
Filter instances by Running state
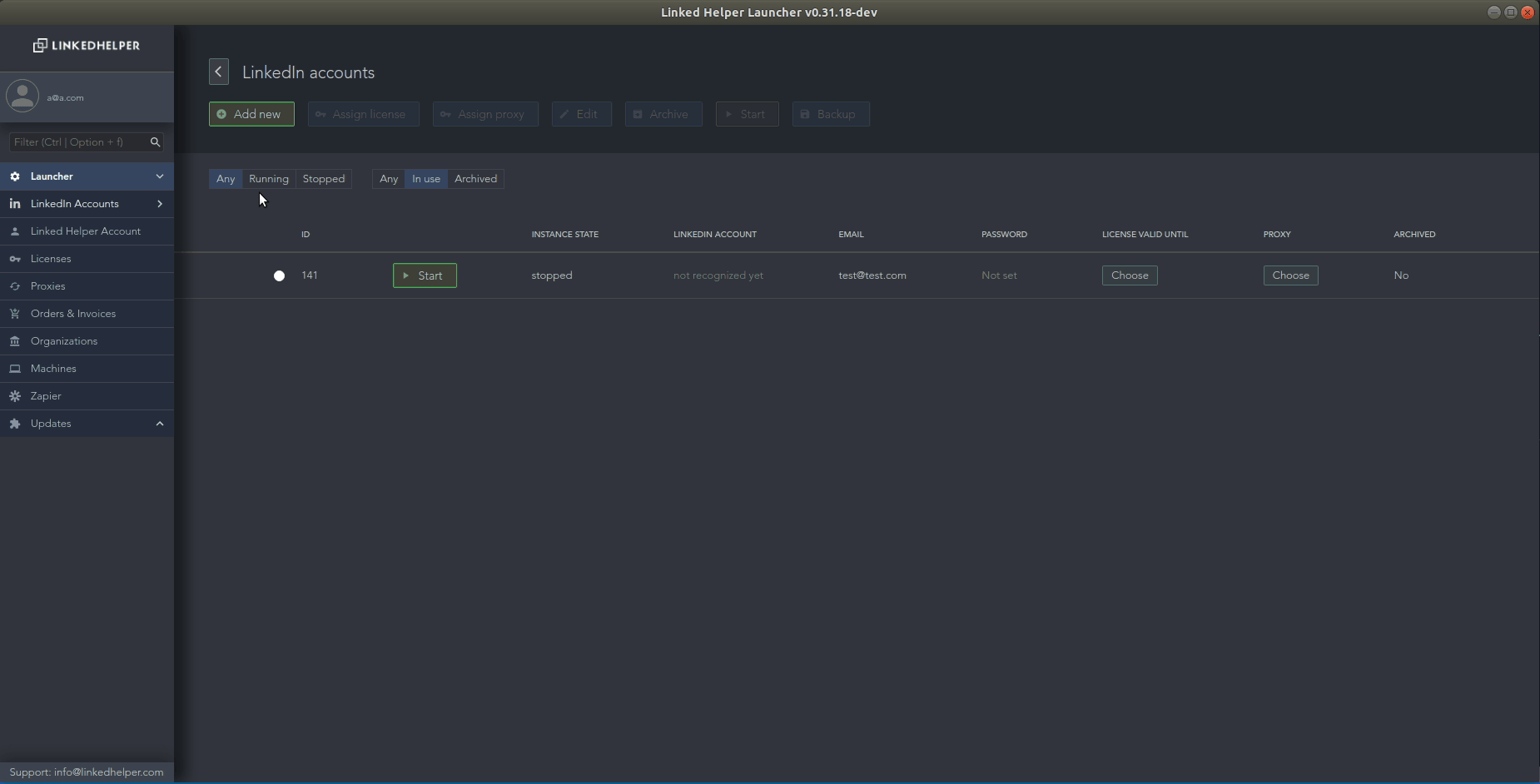pyautogui.click(x=269, y=179)
